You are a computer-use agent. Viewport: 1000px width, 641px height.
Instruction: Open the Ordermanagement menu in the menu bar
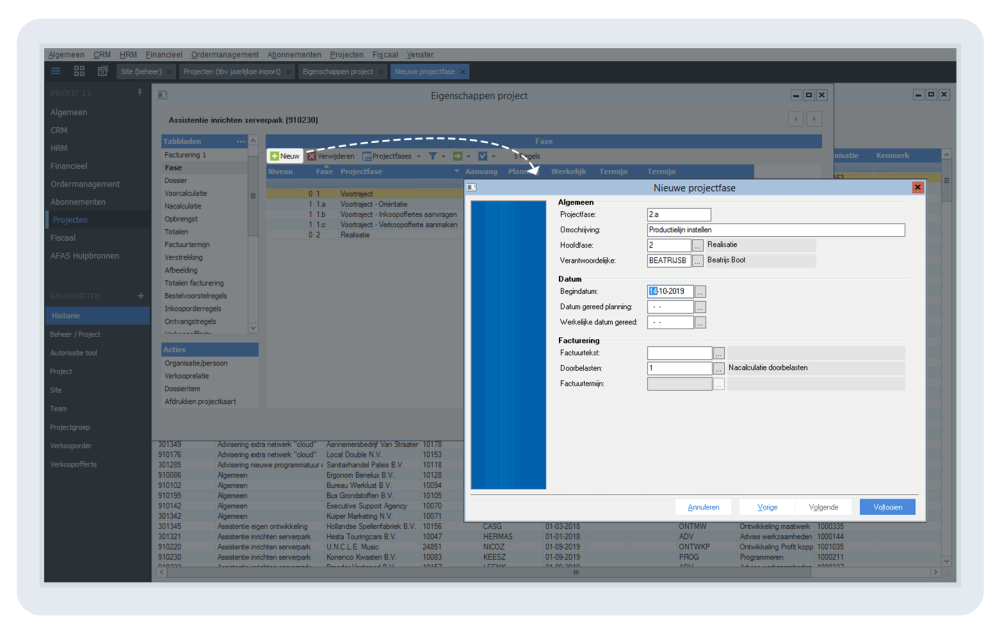click(224, 55)
